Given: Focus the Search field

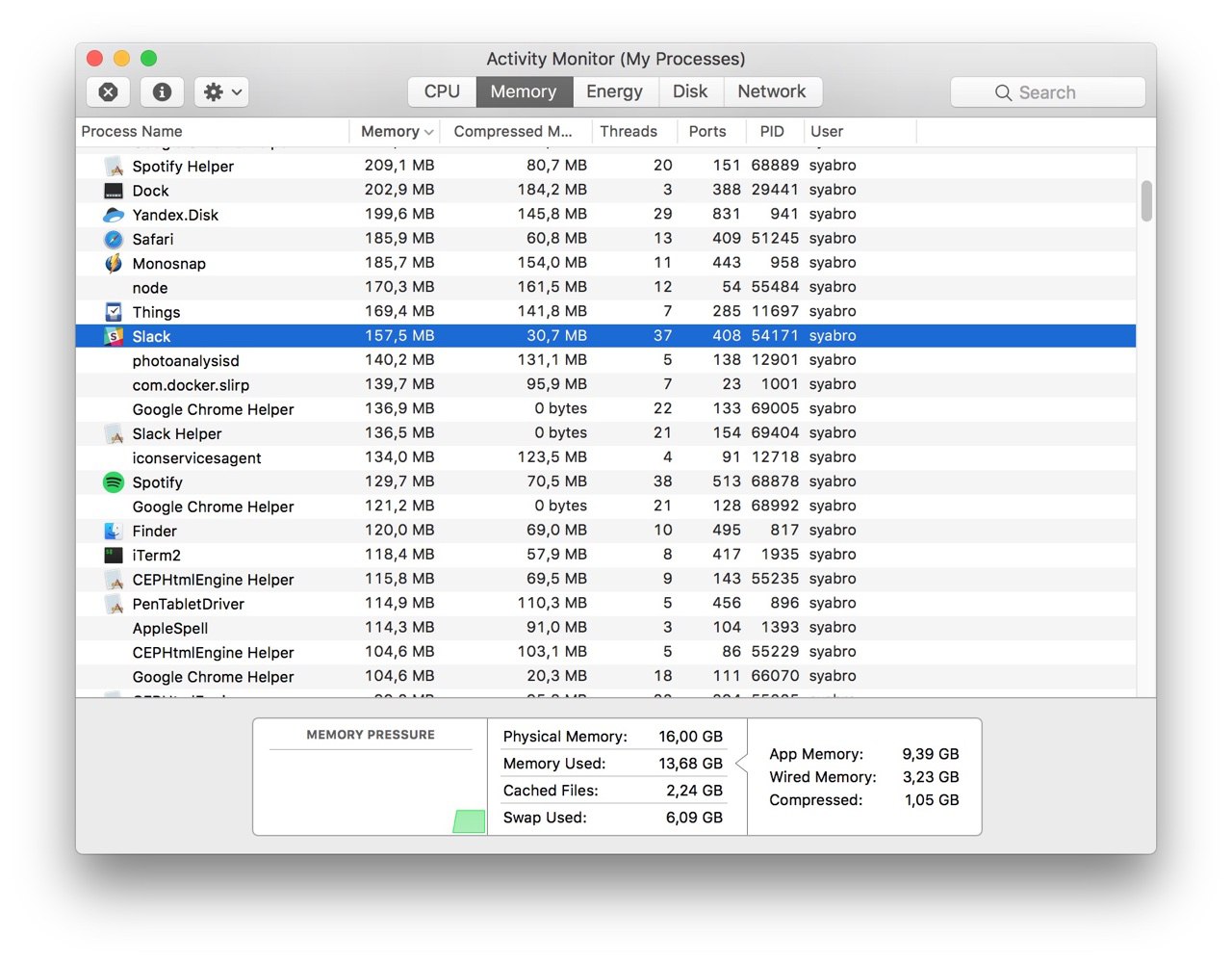Looking at the screenshot, I should (1047, 92).
